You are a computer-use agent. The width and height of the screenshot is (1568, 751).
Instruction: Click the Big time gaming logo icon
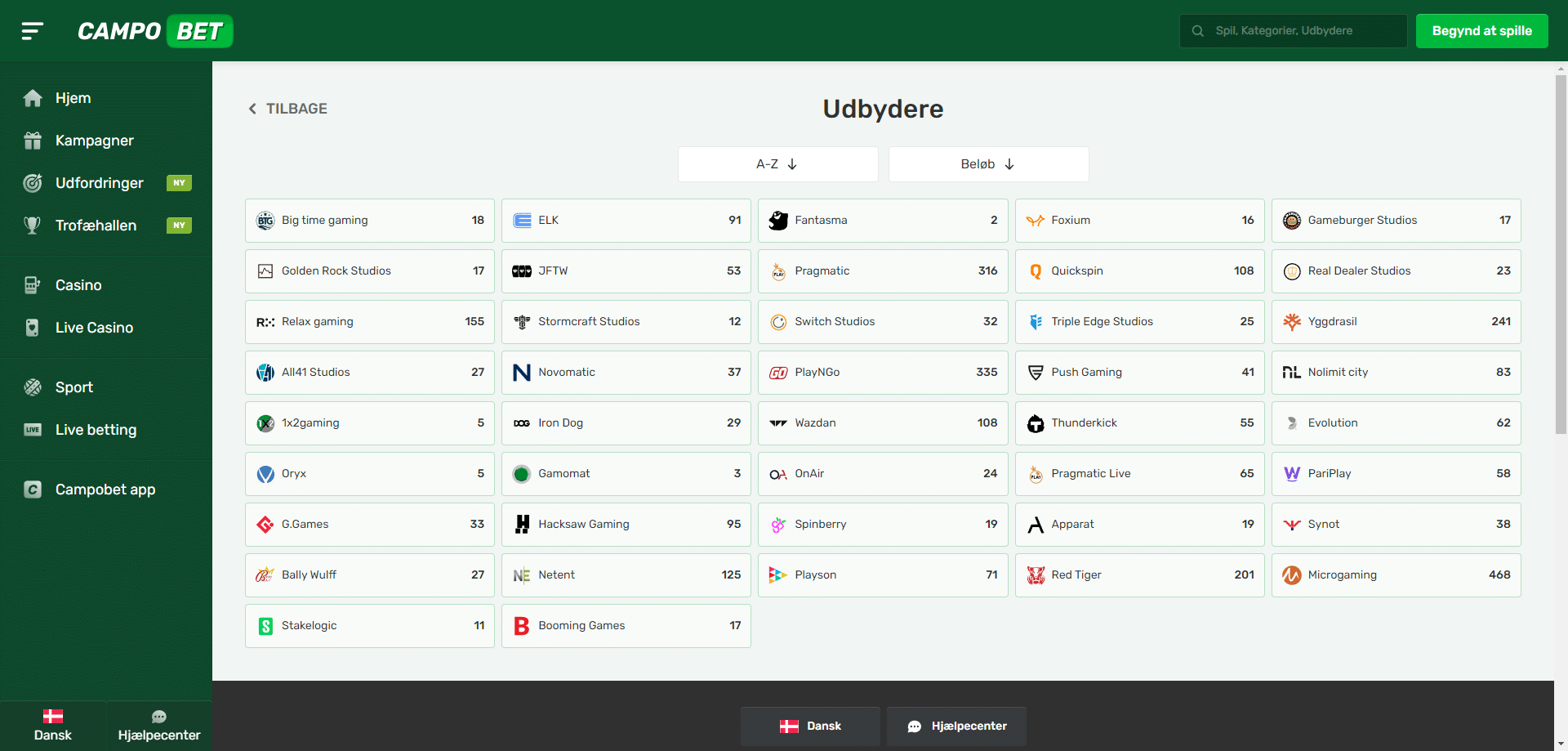265,221
